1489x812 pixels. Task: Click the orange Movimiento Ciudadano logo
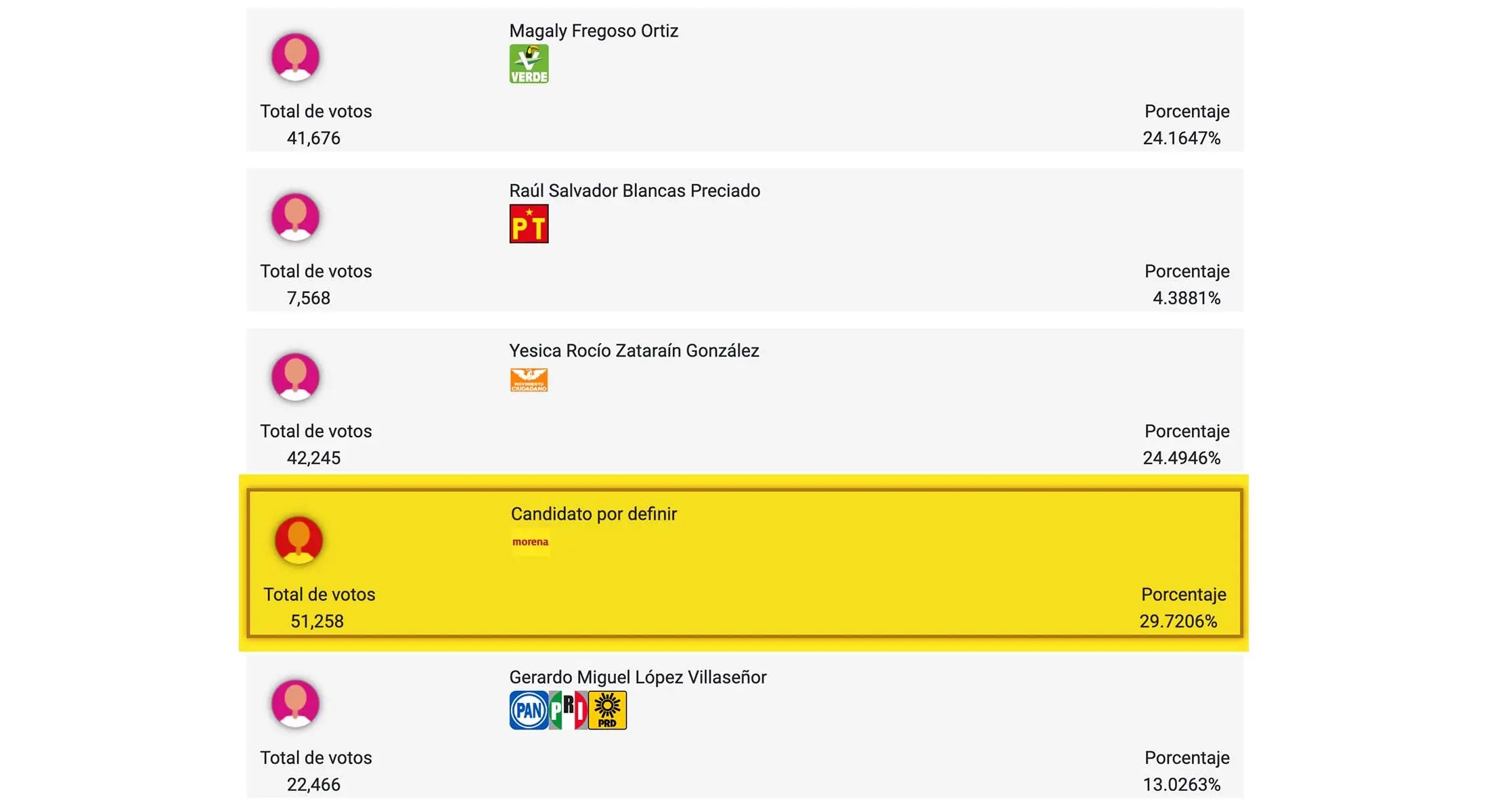[529, 380]
